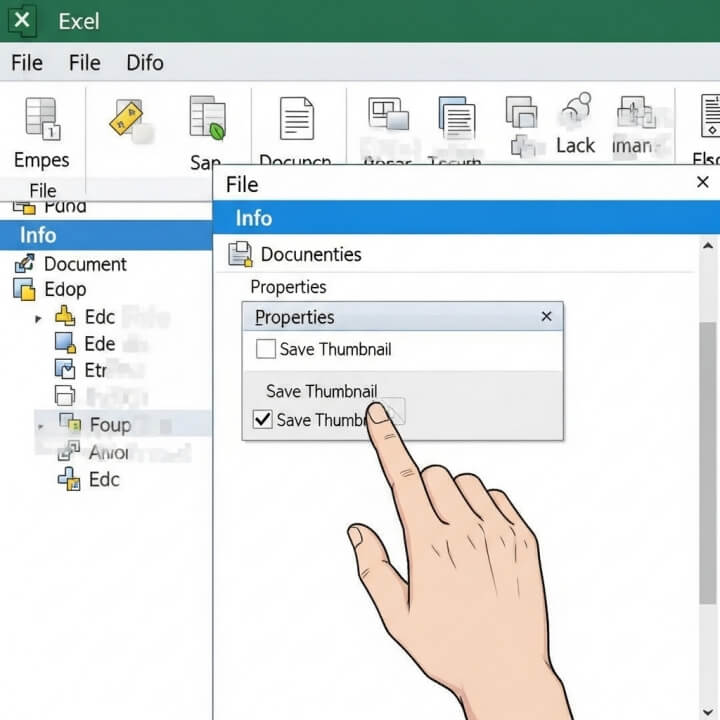Expand the Edc folder tree arrow

39,318
